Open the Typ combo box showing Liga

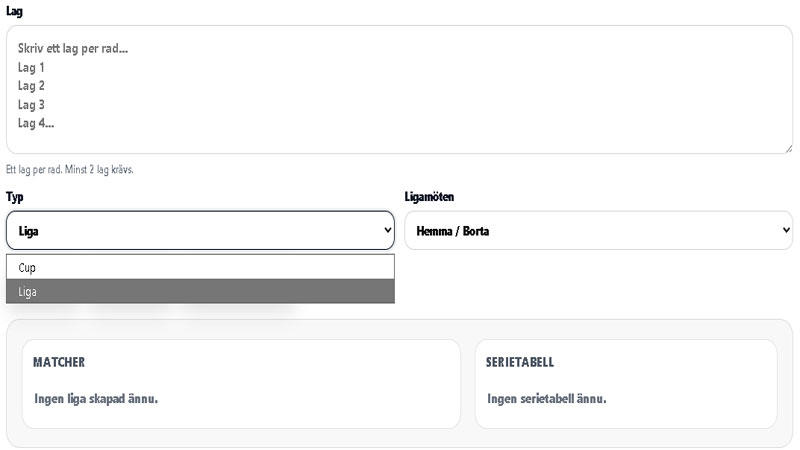190,231
